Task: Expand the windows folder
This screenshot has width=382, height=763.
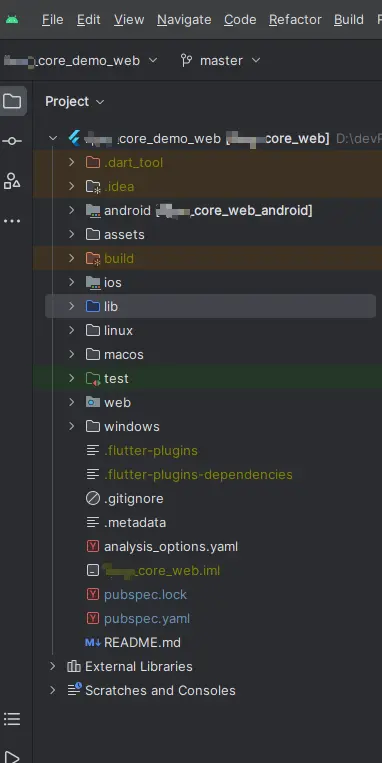Action: tap(72, 426)
